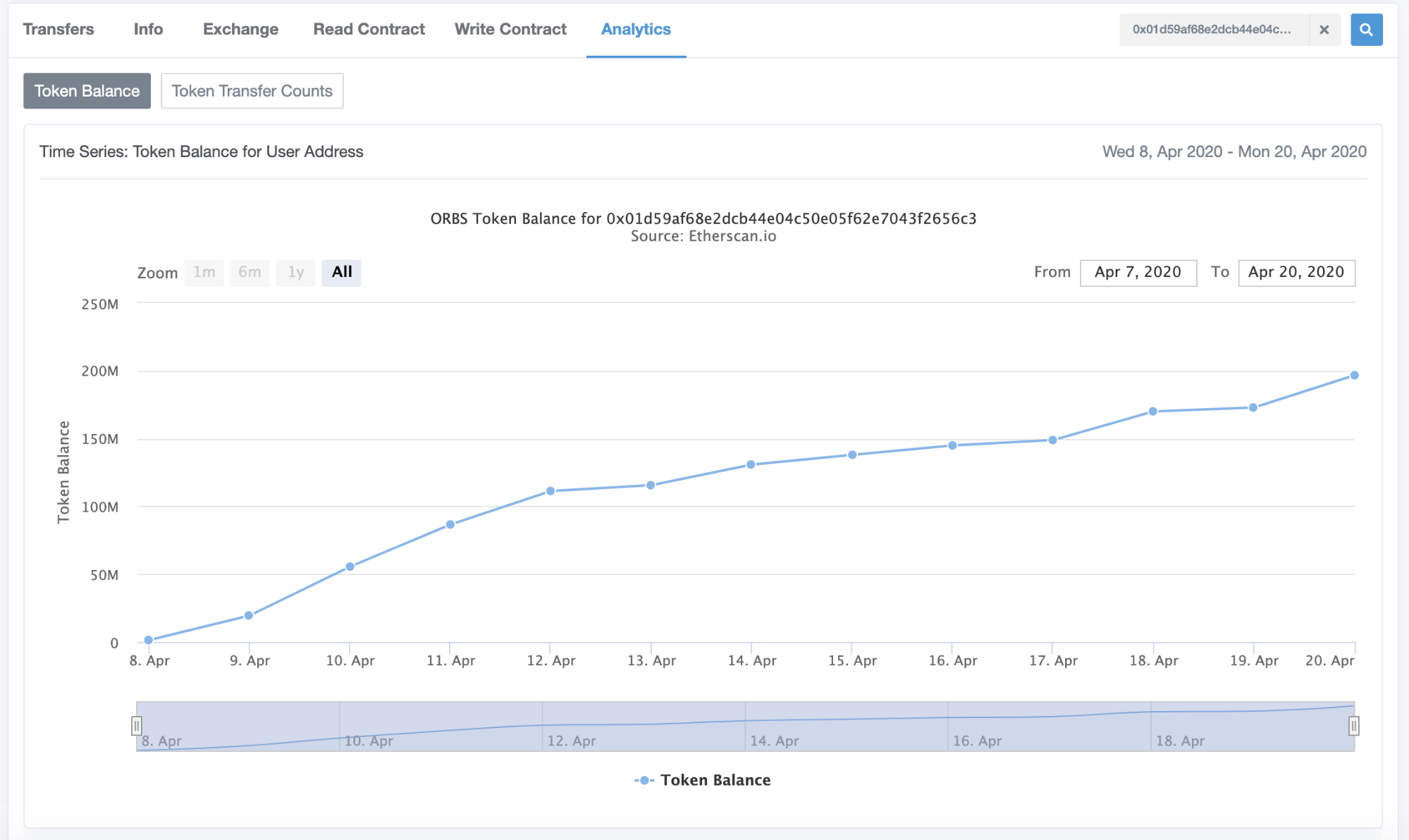
Task: Toggle Token Balance series in legend
Action: [x=703, y=780]
